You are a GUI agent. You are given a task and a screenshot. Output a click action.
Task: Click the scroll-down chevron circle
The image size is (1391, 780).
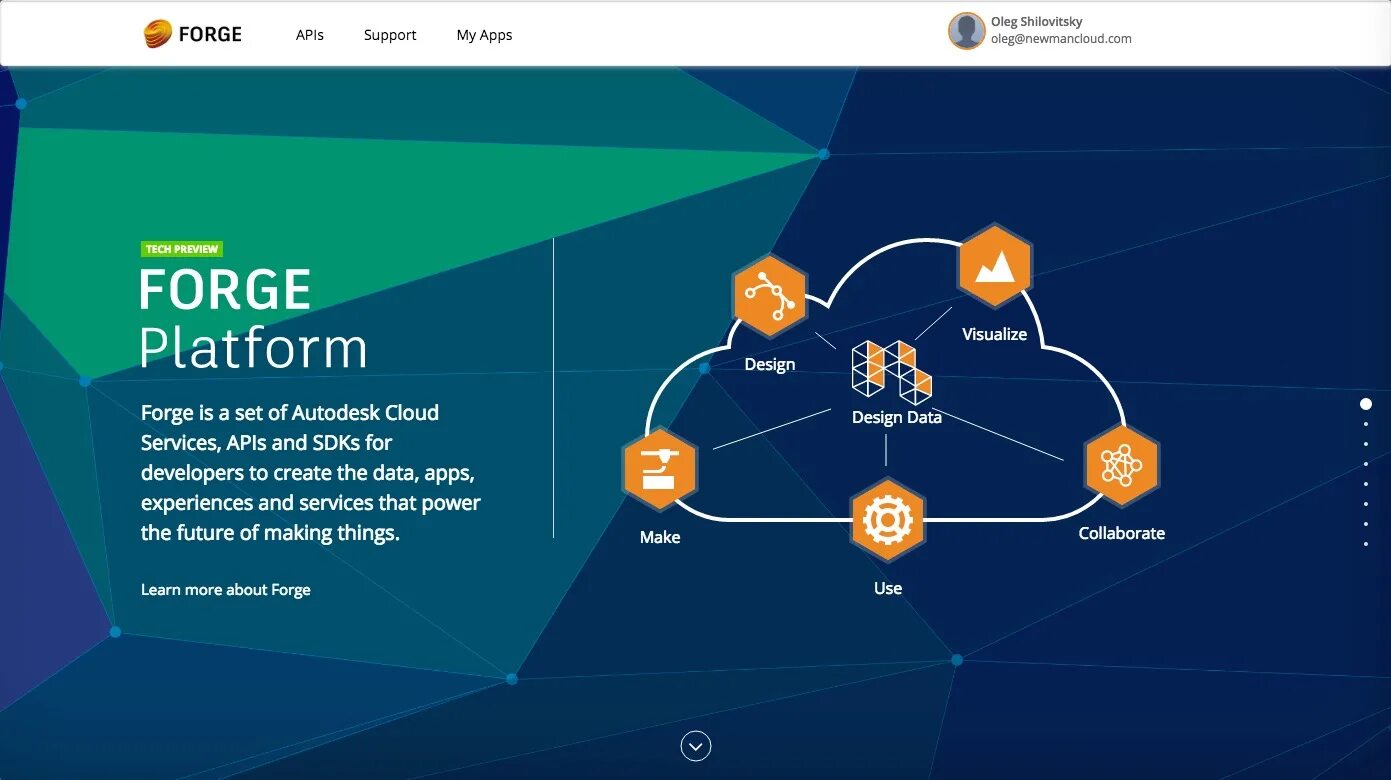[x=696, y=746]
